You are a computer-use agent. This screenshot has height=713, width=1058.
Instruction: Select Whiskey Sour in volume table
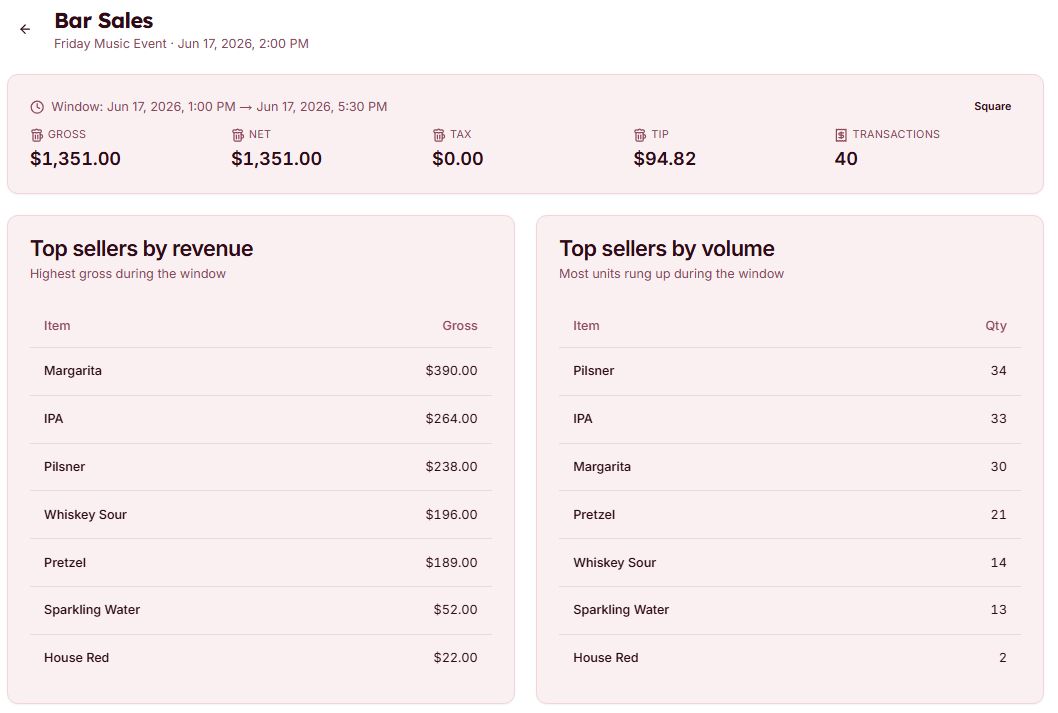pos(789,563)
